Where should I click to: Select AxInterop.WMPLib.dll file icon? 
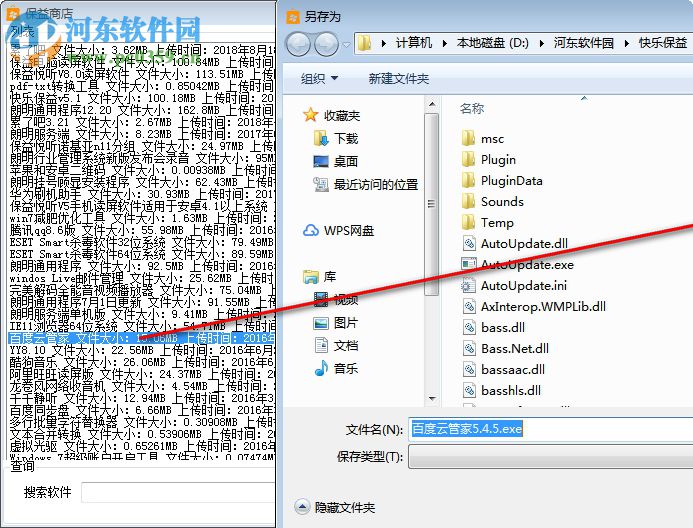[468, 306]
